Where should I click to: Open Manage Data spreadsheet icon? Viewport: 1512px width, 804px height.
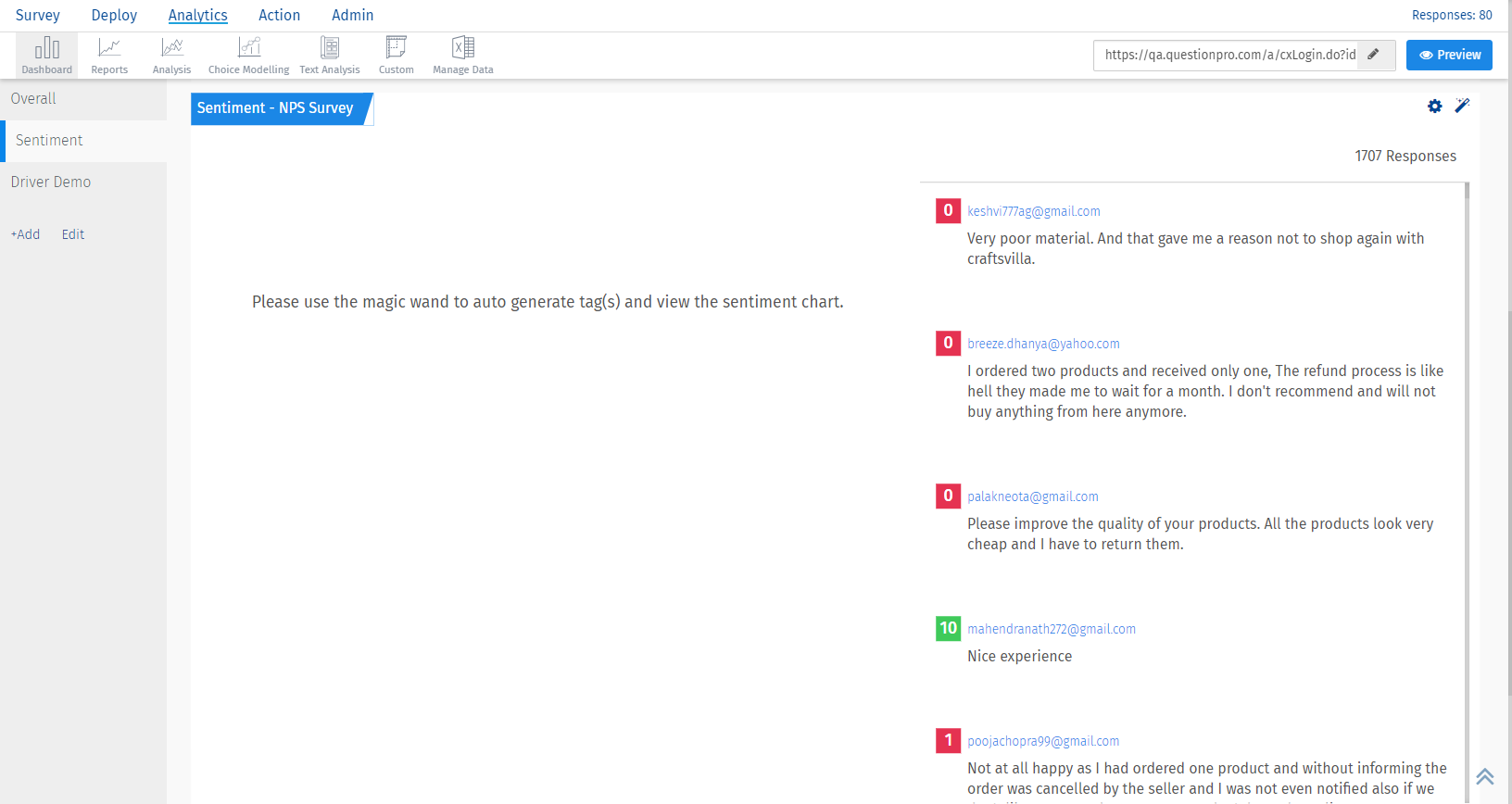(463, 55)
